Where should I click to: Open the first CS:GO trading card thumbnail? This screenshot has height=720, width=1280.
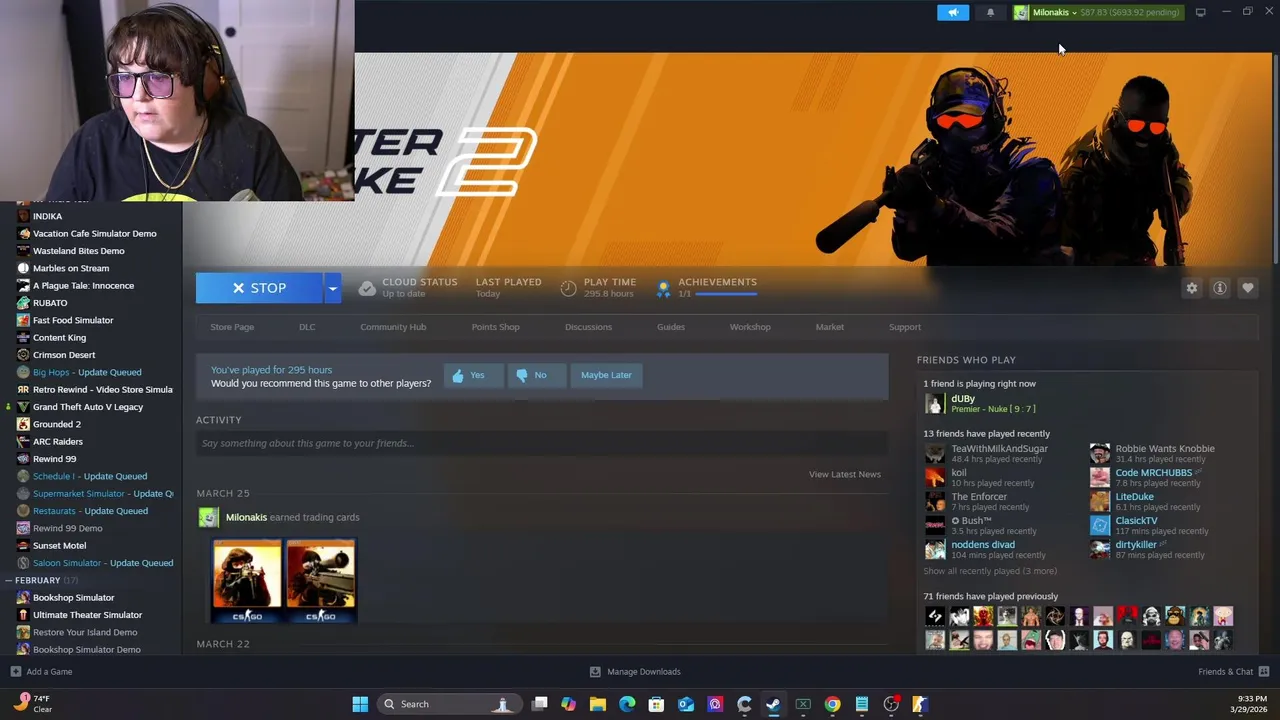(x=247, y=581)
